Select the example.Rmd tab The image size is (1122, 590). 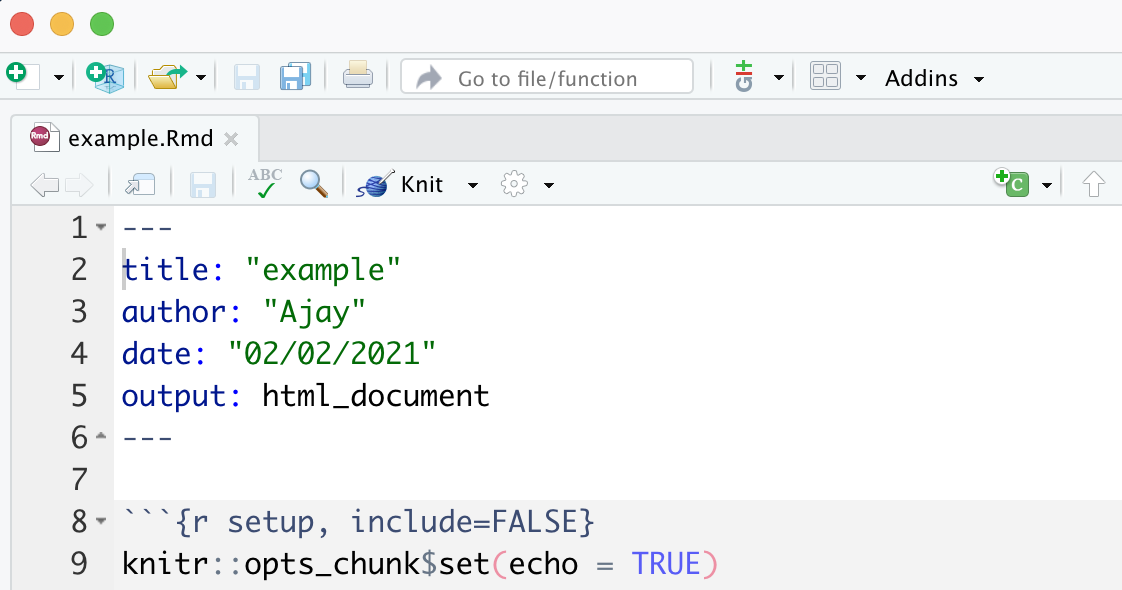pyautogui.click(x=135, y=138)
